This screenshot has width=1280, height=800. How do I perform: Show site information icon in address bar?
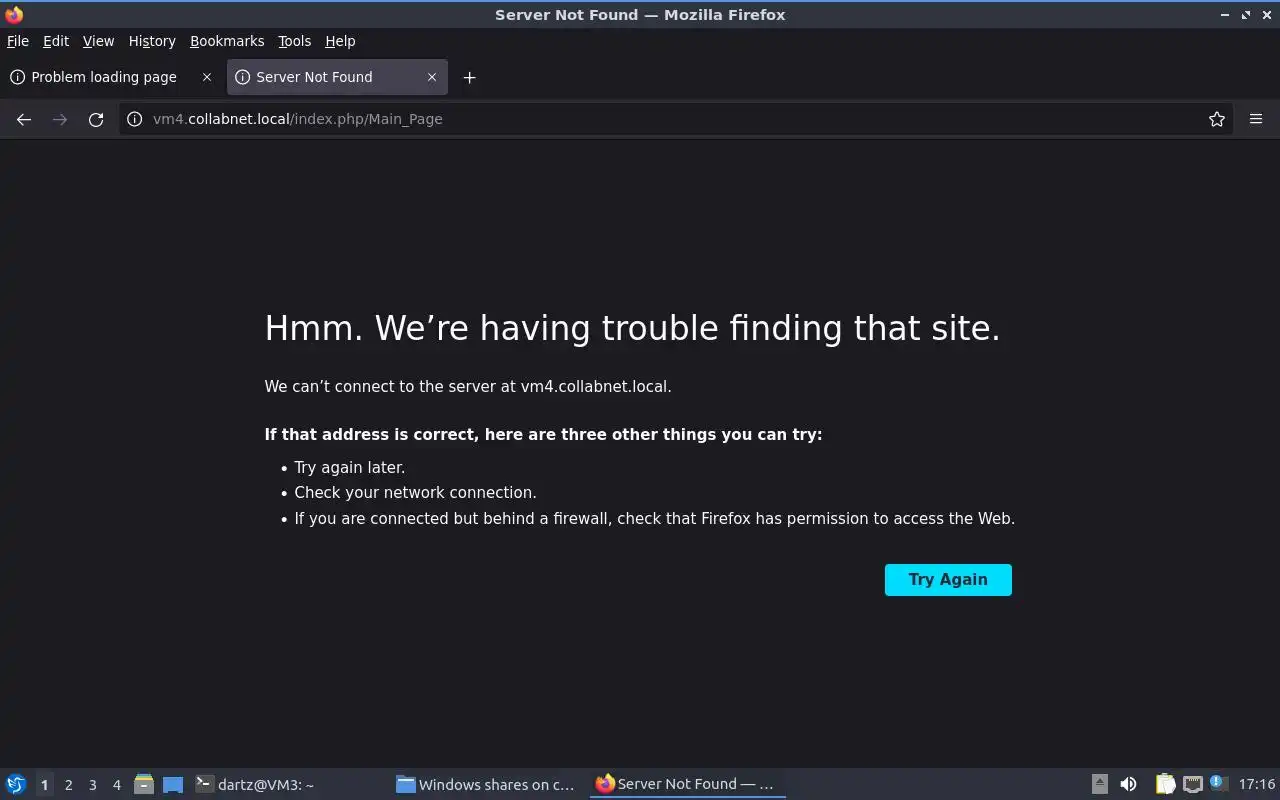point(135,119)
